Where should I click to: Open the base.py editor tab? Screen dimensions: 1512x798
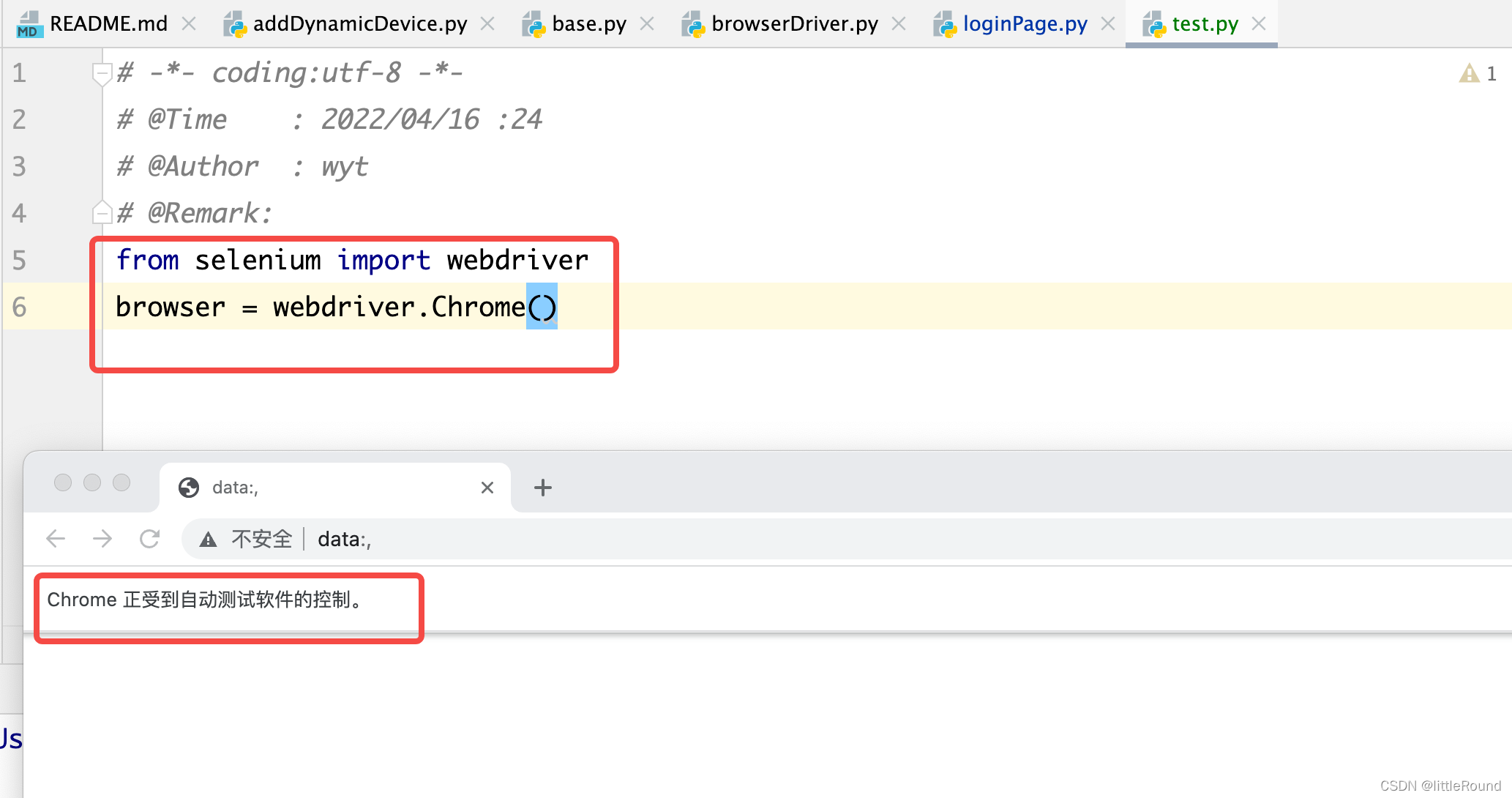588,24
